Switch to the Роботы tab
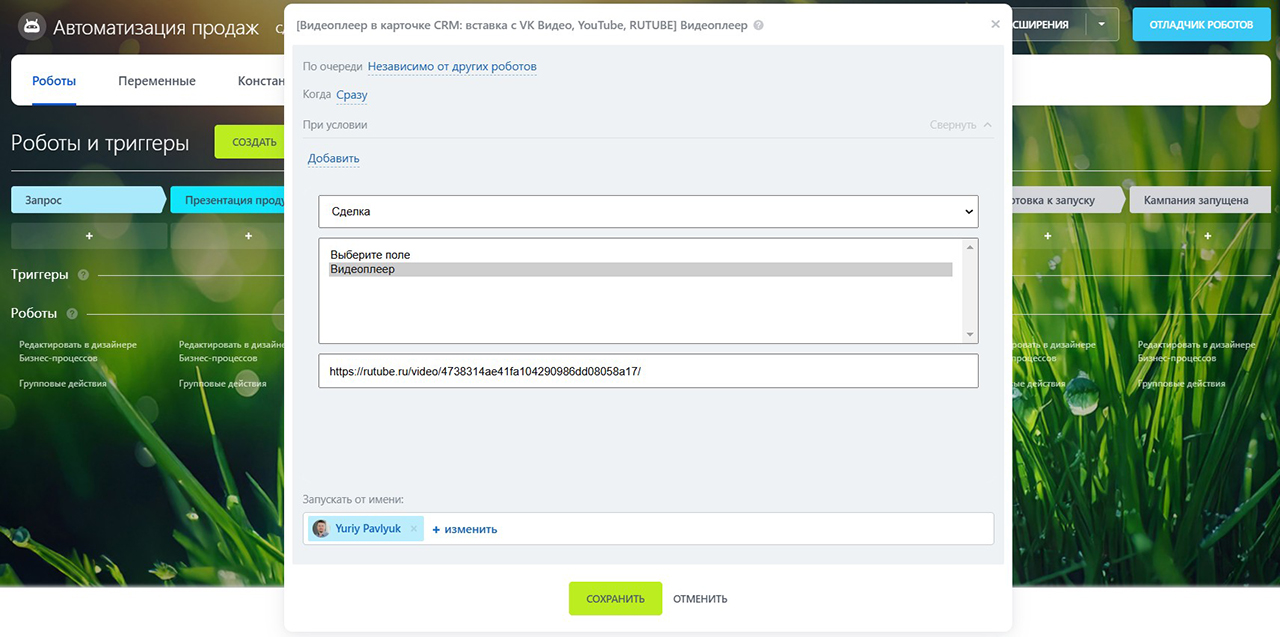Image resolution: width=1280 pixels, height=637 pixels. (x=54, y=81)
